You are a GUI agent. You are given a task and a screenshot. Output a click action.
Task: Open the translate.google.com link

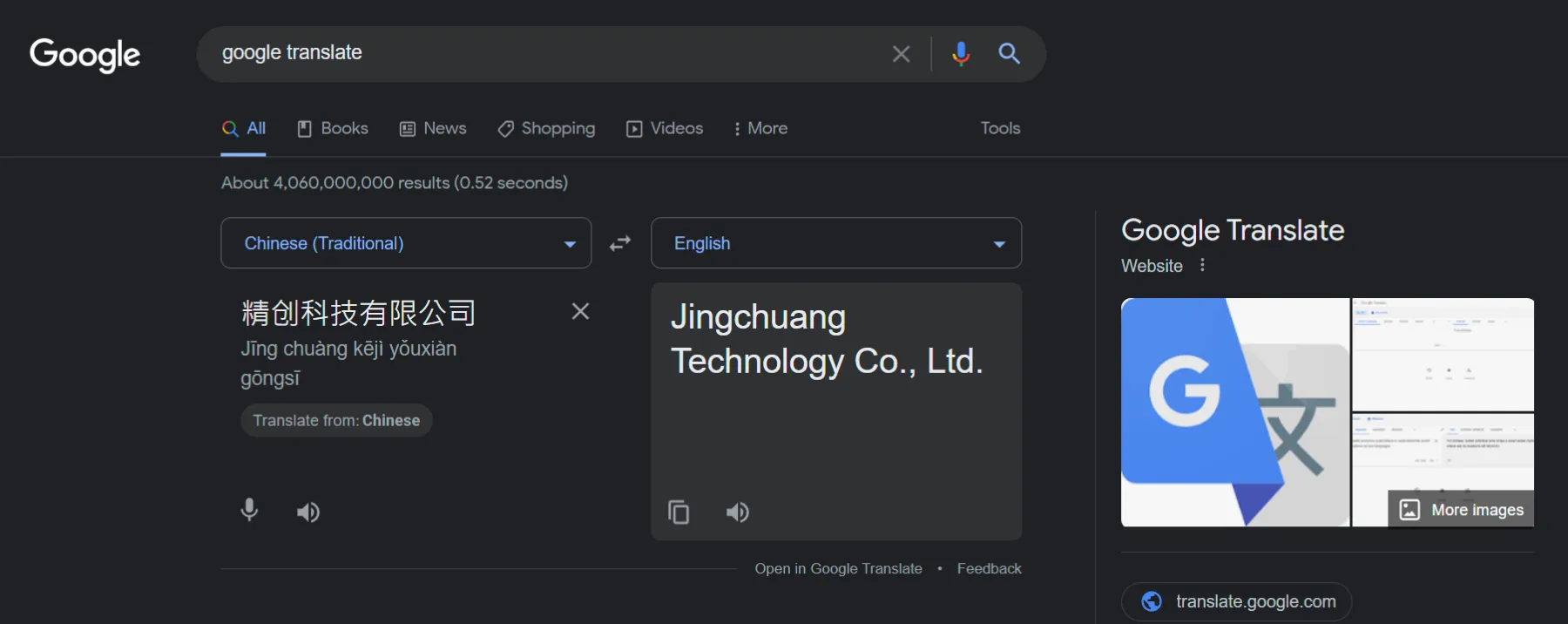click(x=1236, y=601)
